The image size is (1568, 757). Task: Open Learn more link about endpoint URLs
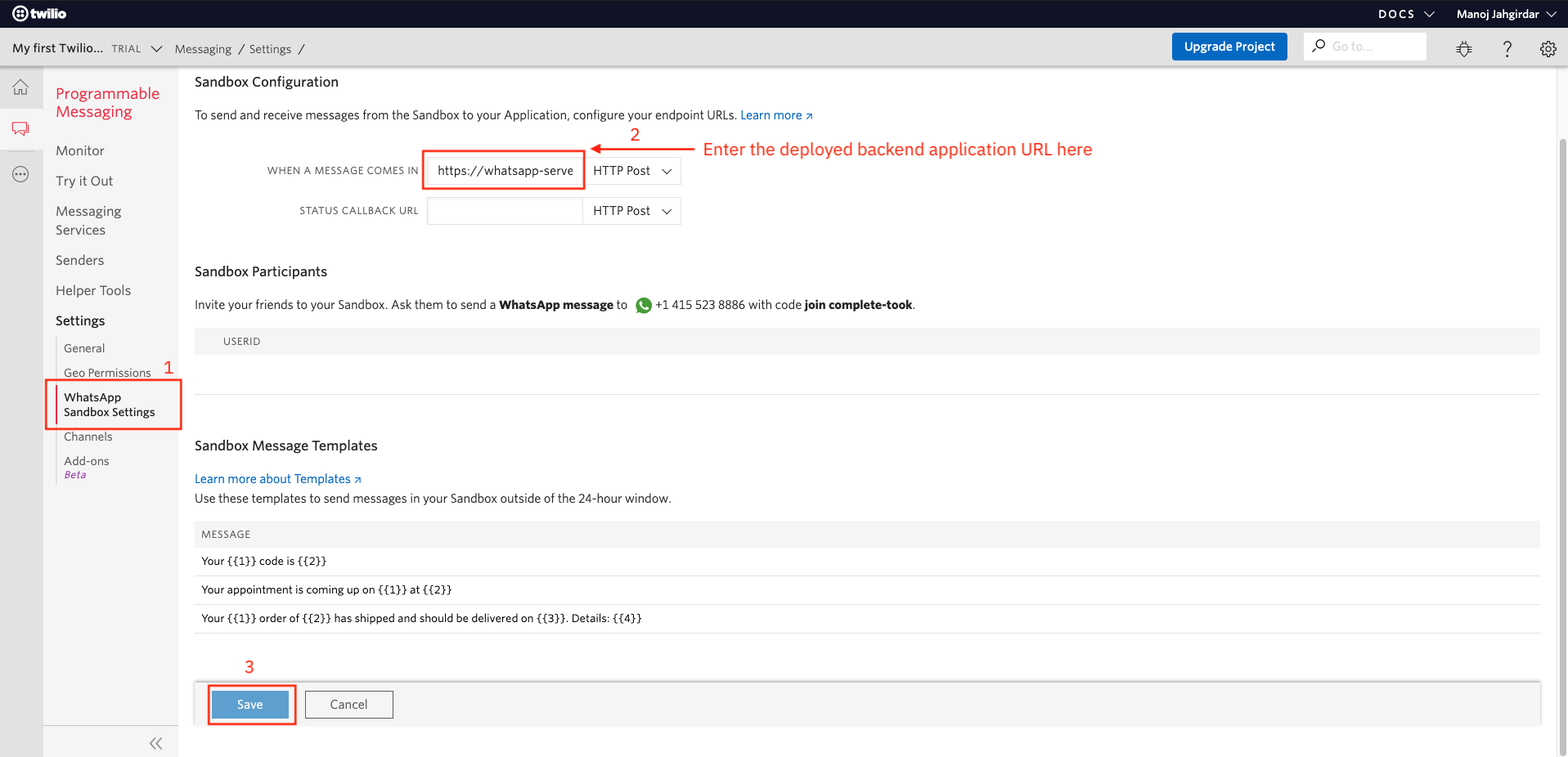[x=776, y=115]
